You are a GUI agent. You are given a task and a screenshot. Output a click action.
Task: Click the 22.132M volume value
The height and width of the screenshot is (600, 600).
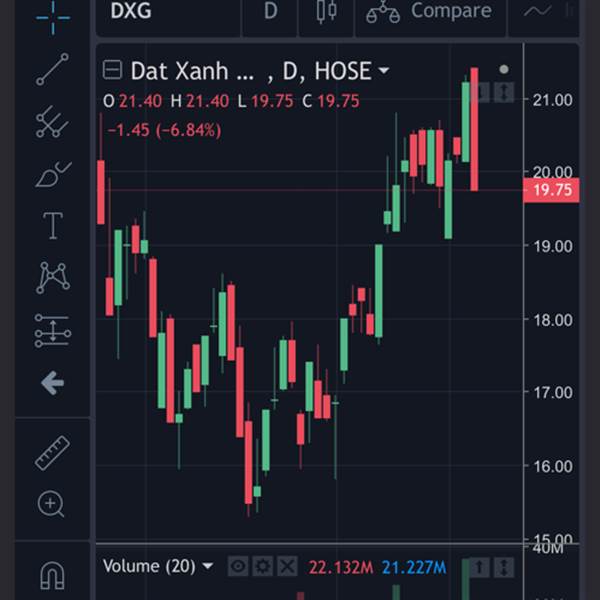pos(341,567)
